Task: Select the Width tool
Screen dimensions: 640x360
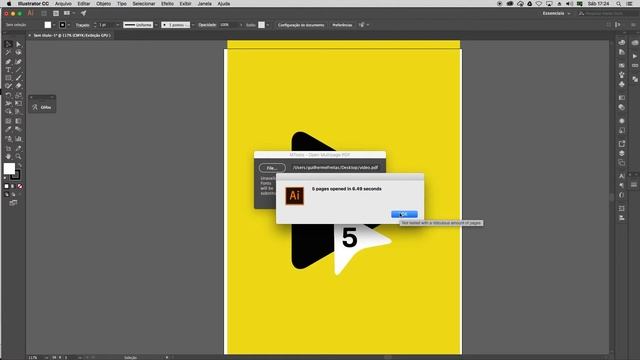Action: [x=9, y=103]
